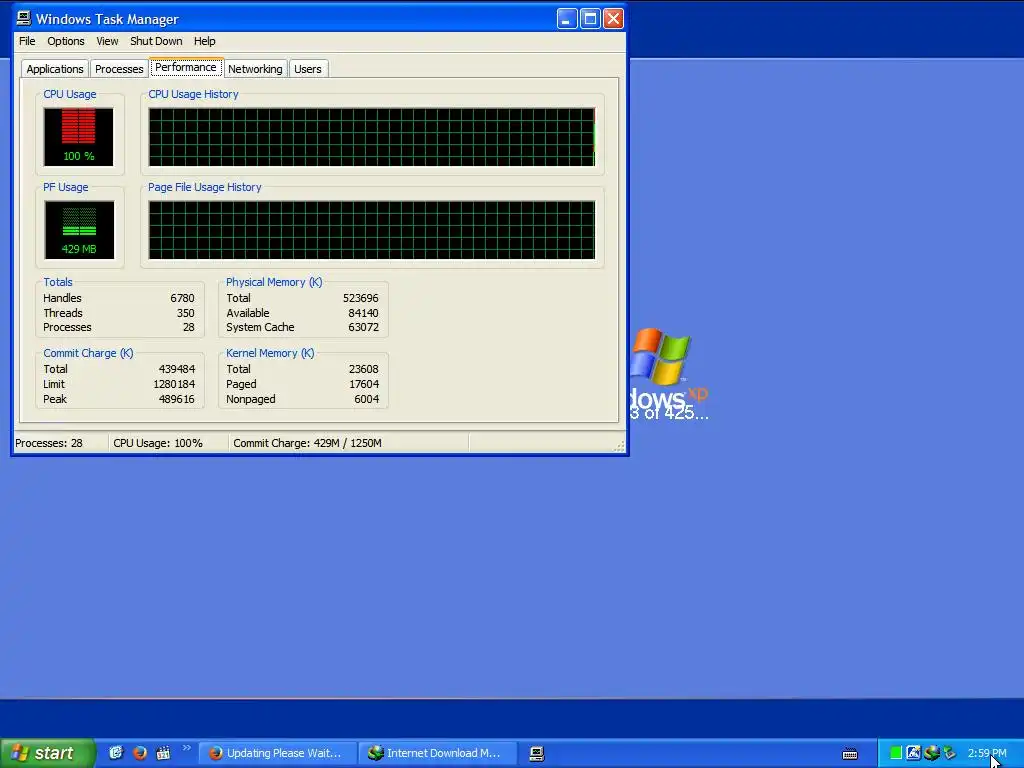This screenshot has width=1024, height=768.
Task: Expand the quick launch chevron
Action: pyautogui.click(x=187, y=748)
